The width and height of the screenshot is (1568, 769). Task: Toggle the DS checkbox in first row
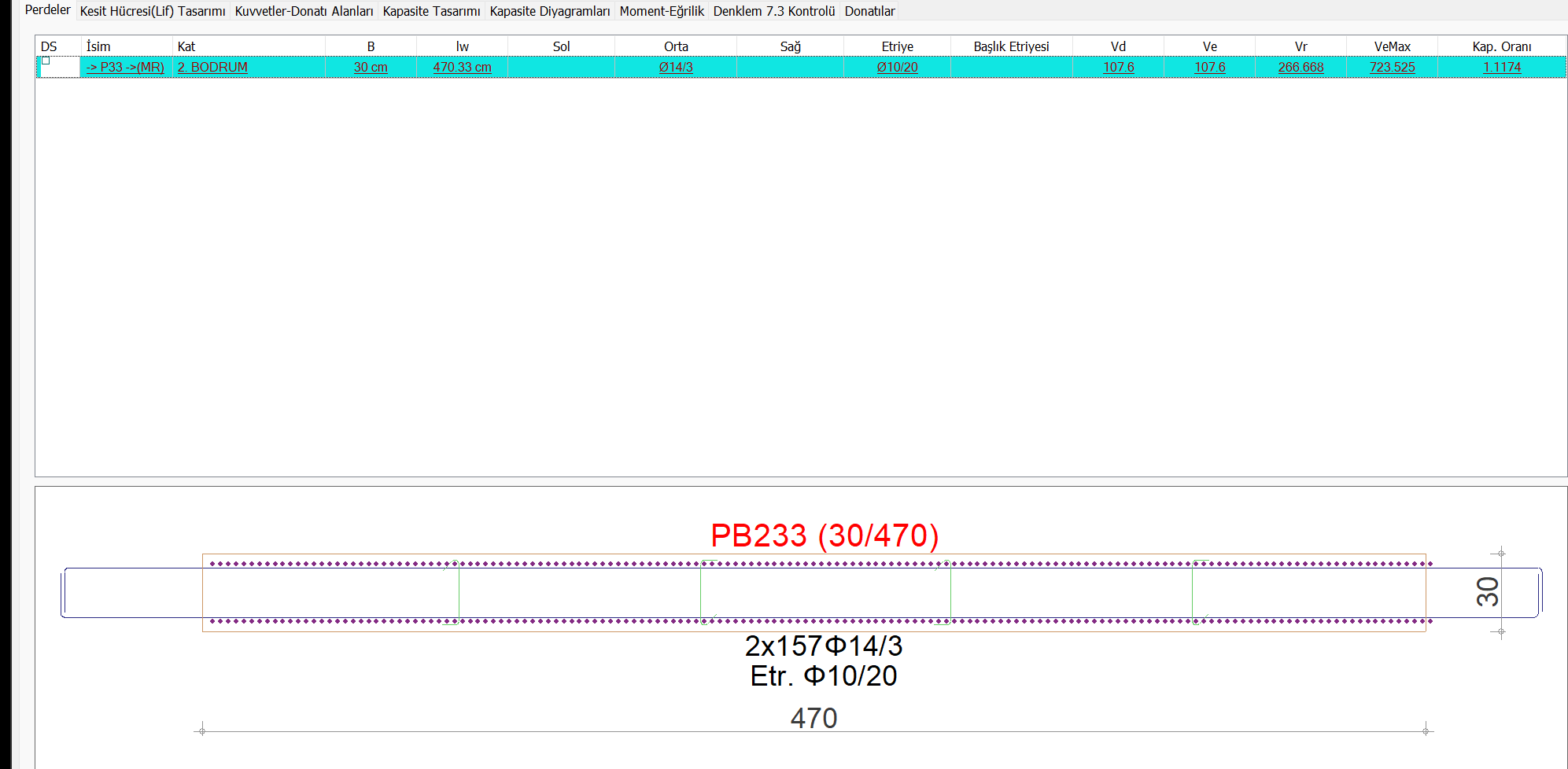coord(46,61)
